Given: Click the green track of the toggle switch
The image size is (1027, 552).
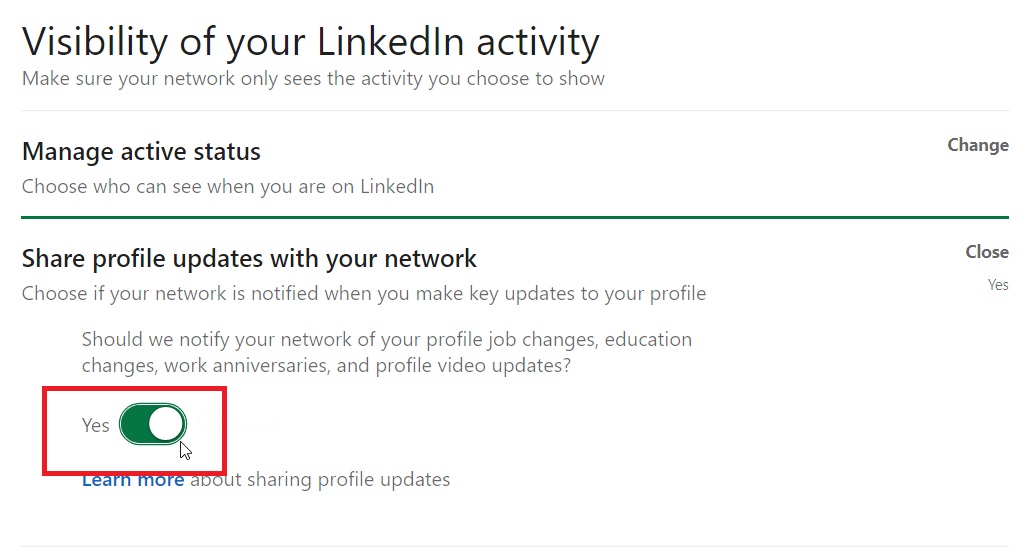Looking at the screenshot, I should tap(136, 425).
